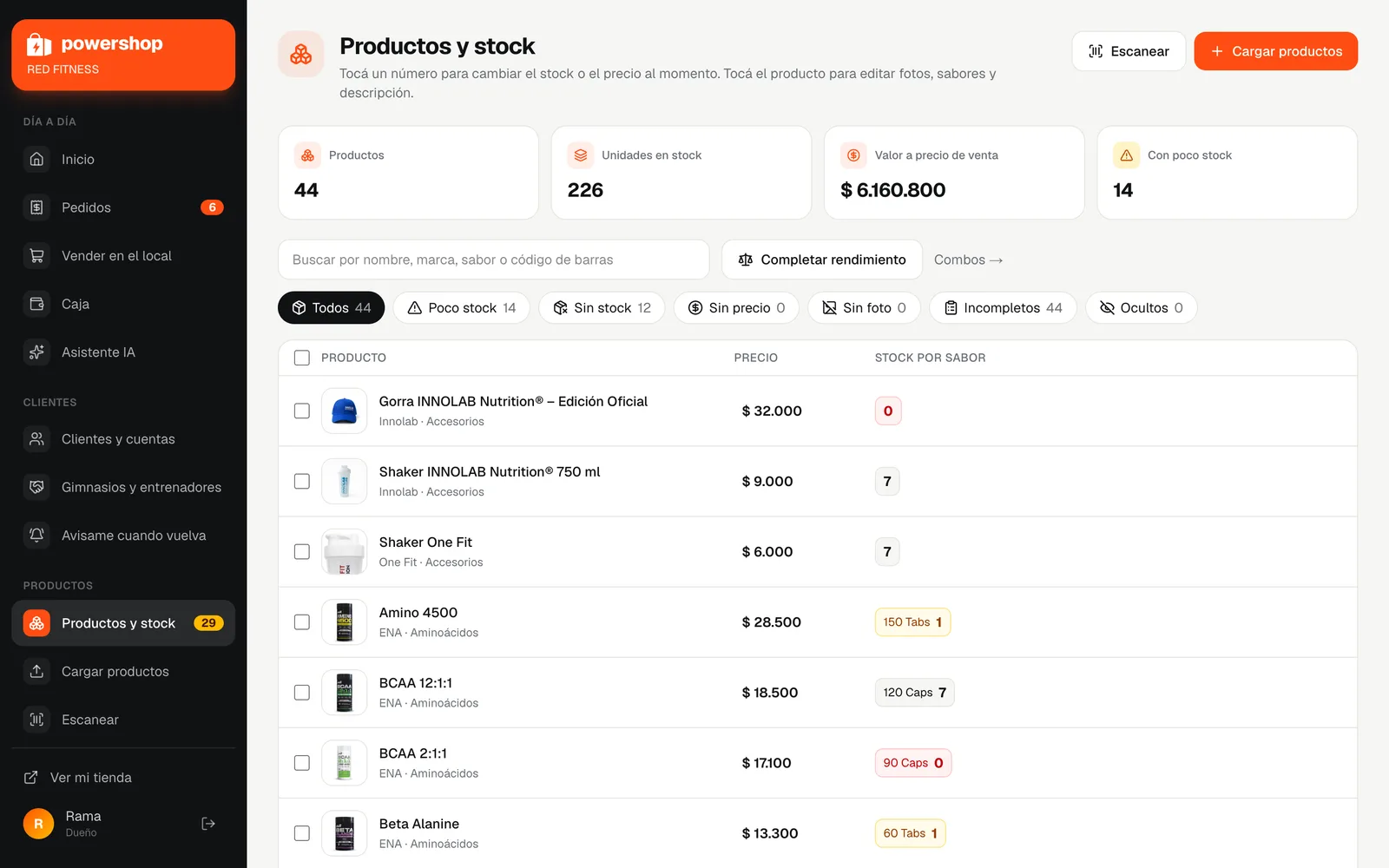Viewport: 1389px width, 868px height.
Task: Click the Avisame cuando vuelva bell icon
Action: [36, 536]
